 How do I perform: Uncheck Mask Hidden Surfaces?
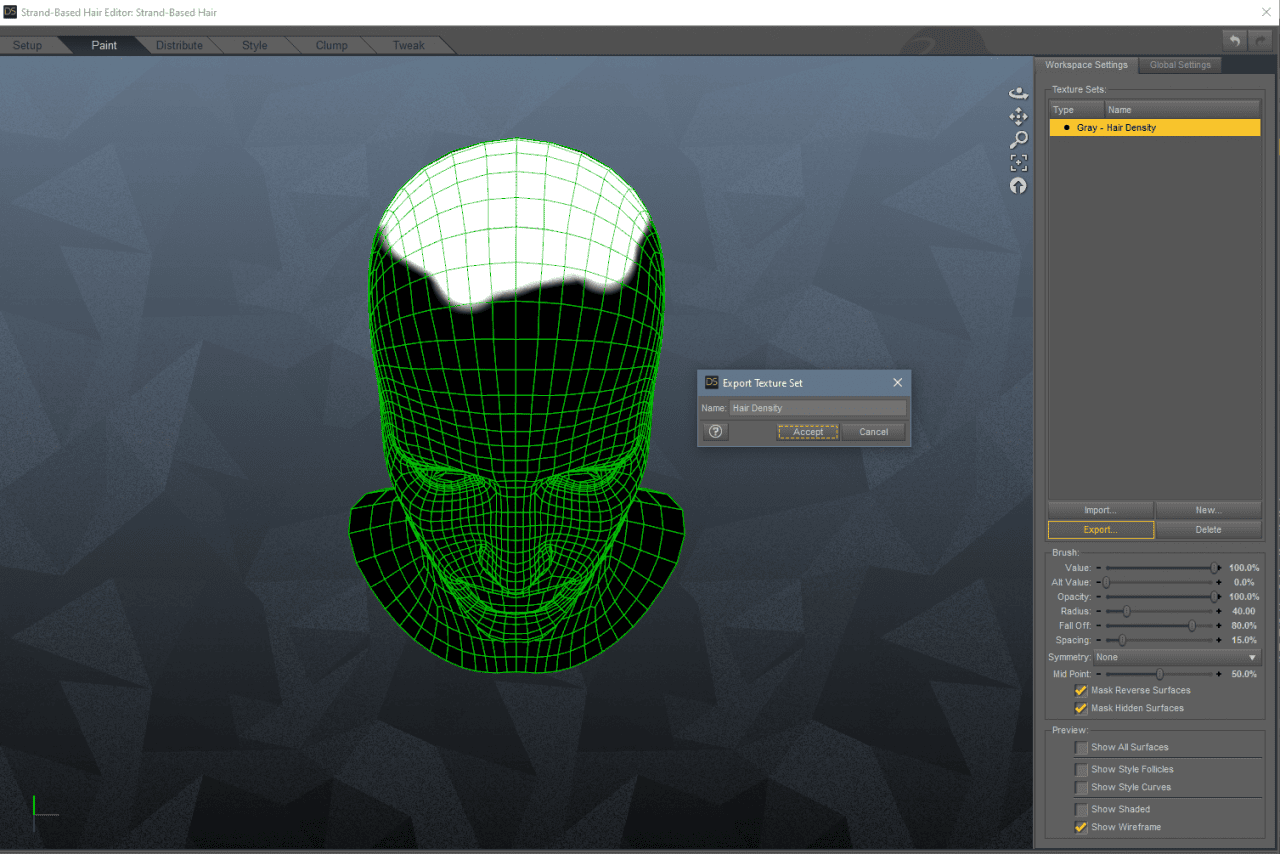(1081, 708)
